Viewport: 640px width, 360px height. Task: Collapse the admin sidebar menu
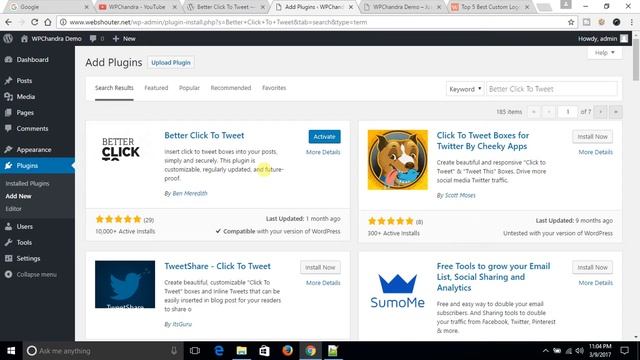point(31,274)
